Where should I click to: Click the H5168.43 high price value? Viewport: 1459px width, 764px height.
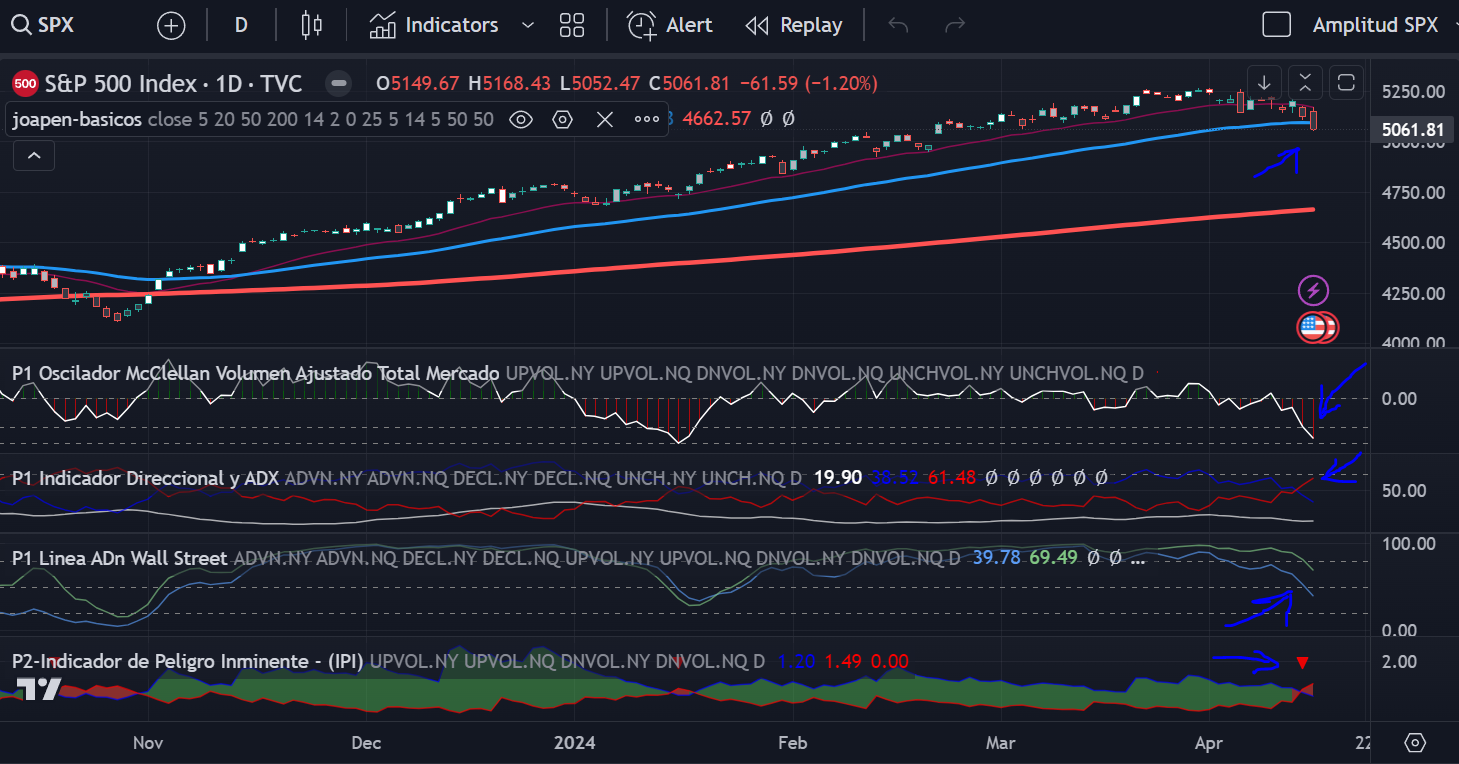(x=509, y=83)
